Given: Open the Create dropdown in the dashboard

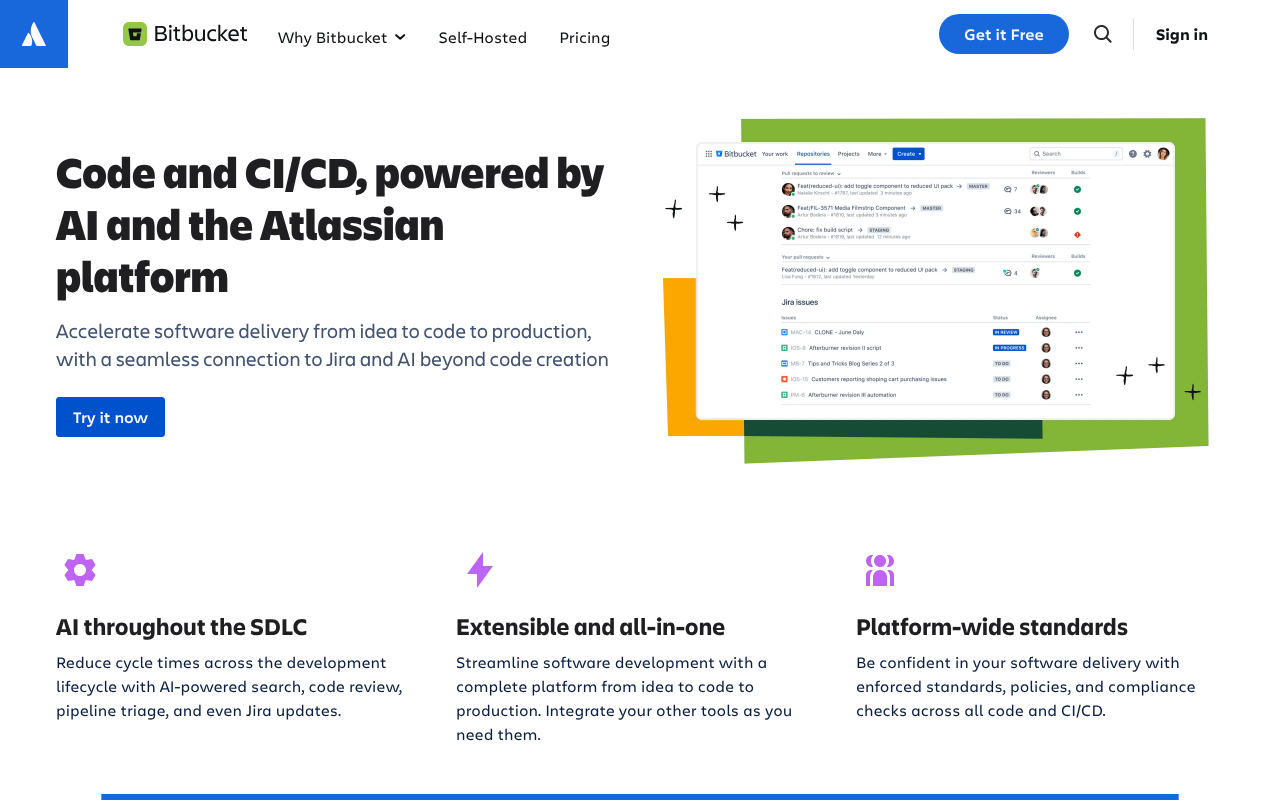Looking at the screenshot, I should (908, 153).
